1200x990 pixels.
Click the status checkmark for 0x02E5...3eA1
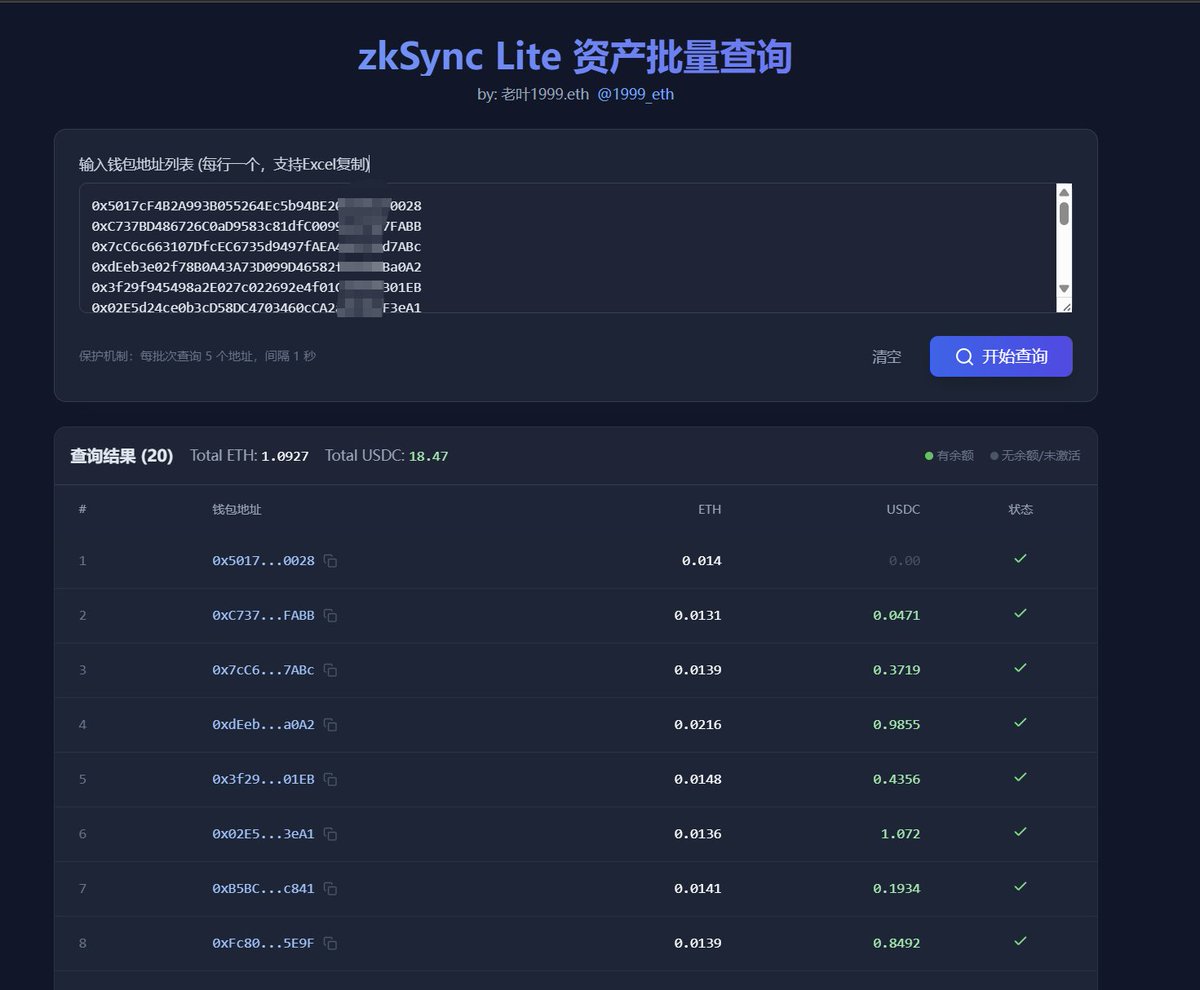pyautogui.click(x=1020, y=832)
